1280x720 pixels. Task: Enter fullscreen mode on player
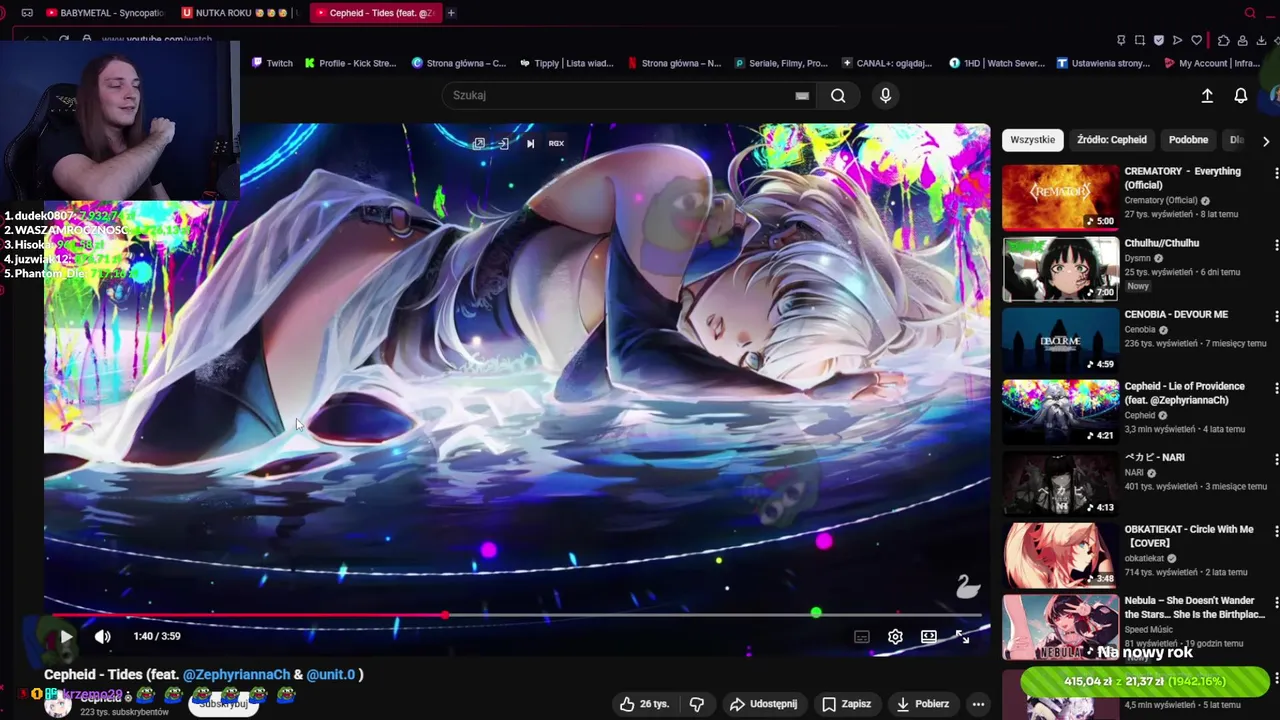(962, 636)
